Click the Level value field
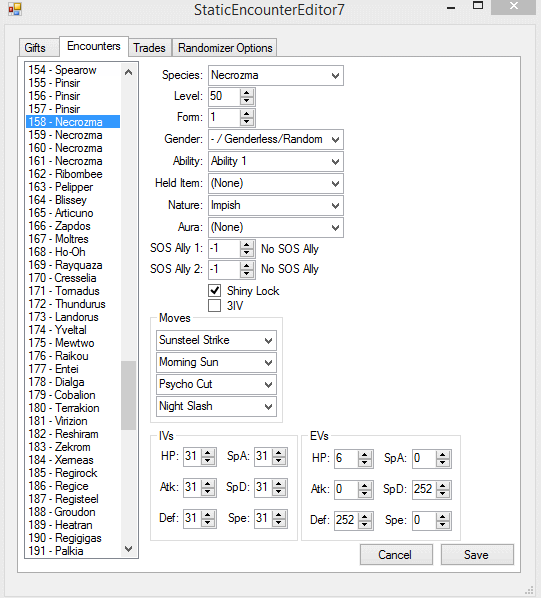Image resolution: width=541 pixels, height=598 pixels. coord(225,96)
